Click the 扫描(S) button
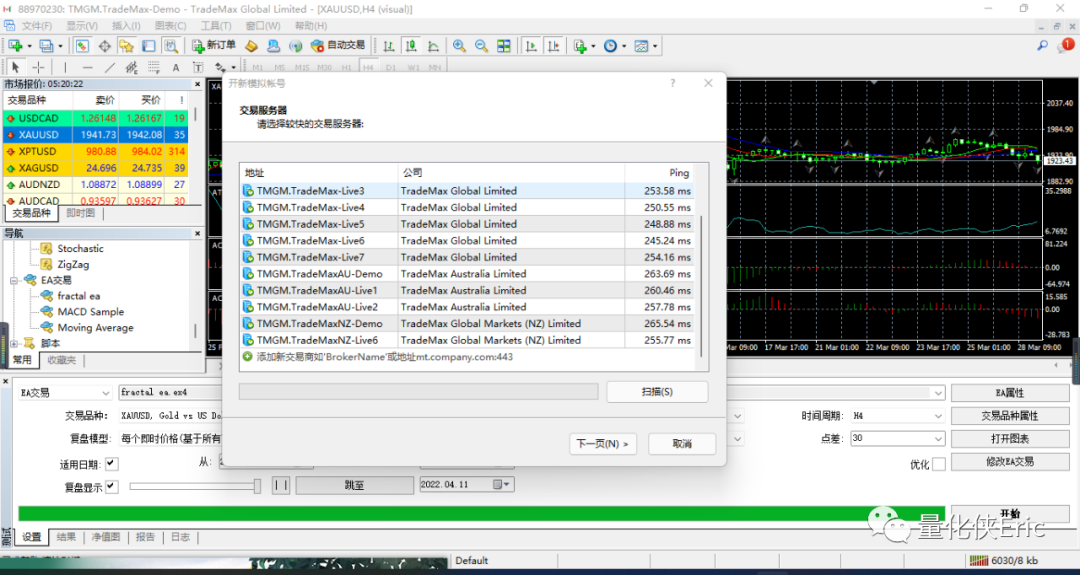Image resolution: width=1080 pixels, height=575 pixels. [x=657, y=392]
